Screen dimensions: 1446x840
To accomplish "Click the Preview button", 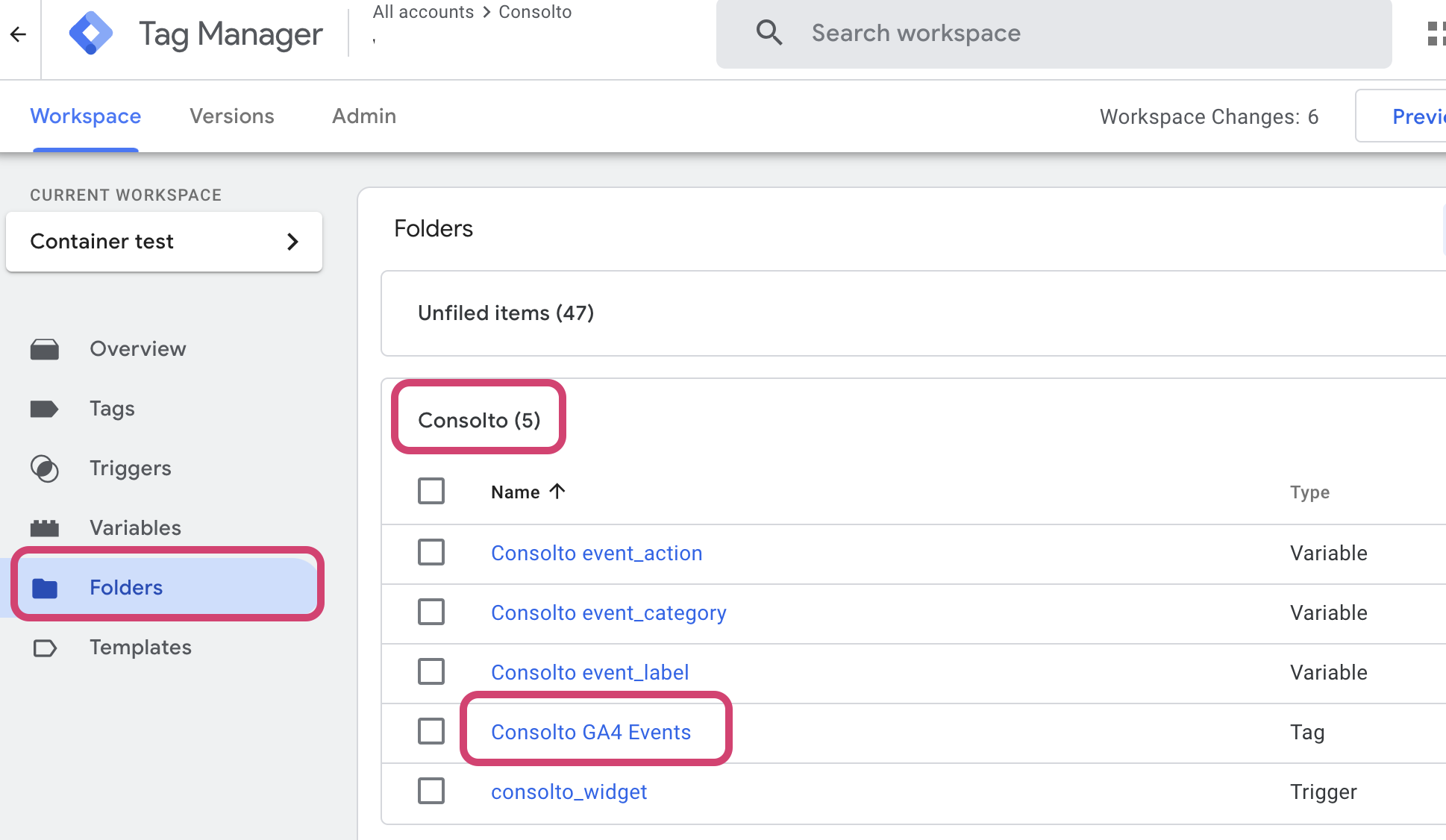I will [x=1401, y=116].
